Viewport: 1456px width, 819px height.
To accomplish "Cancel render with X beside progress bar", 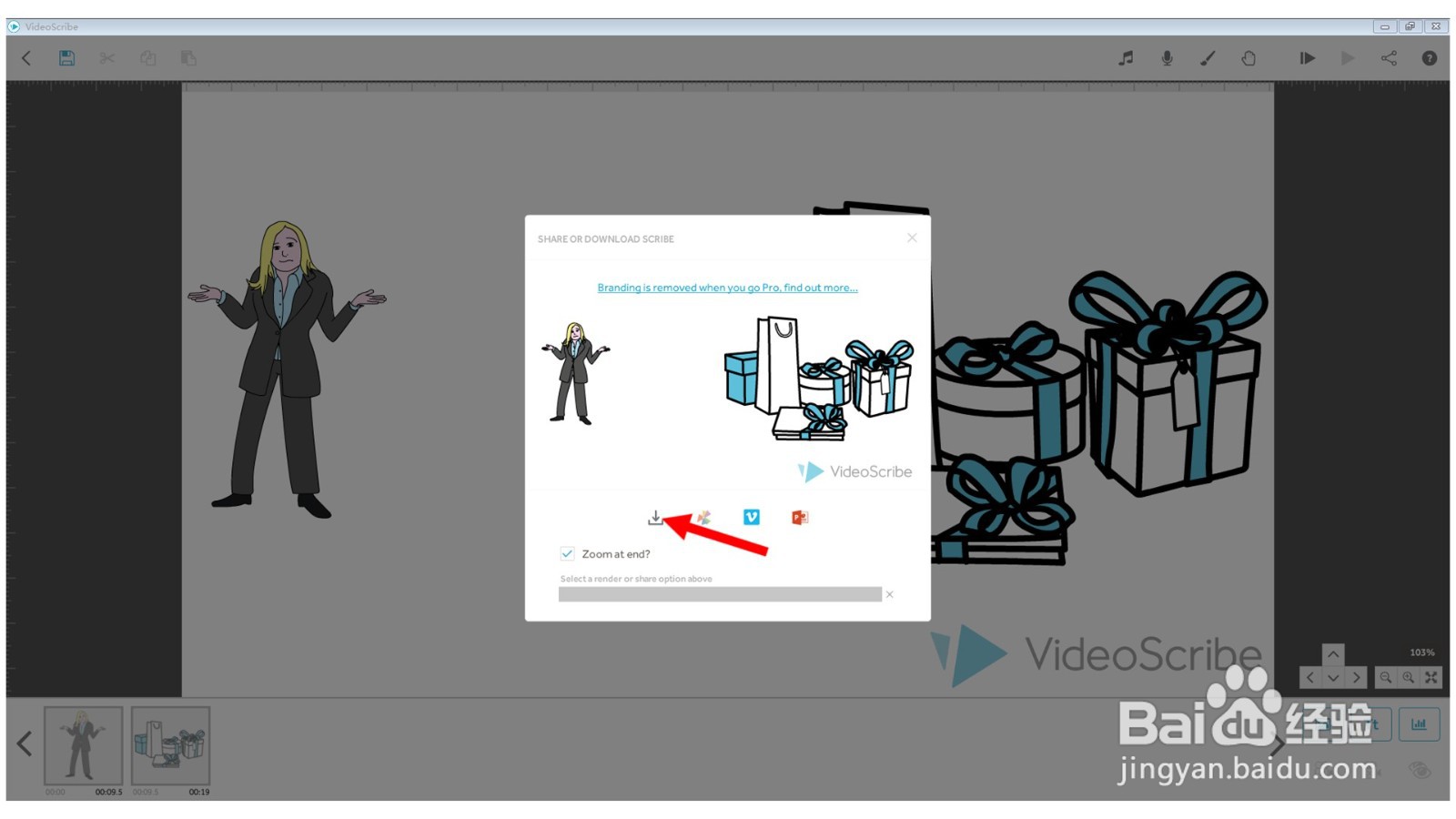I will tap(890, 594).
